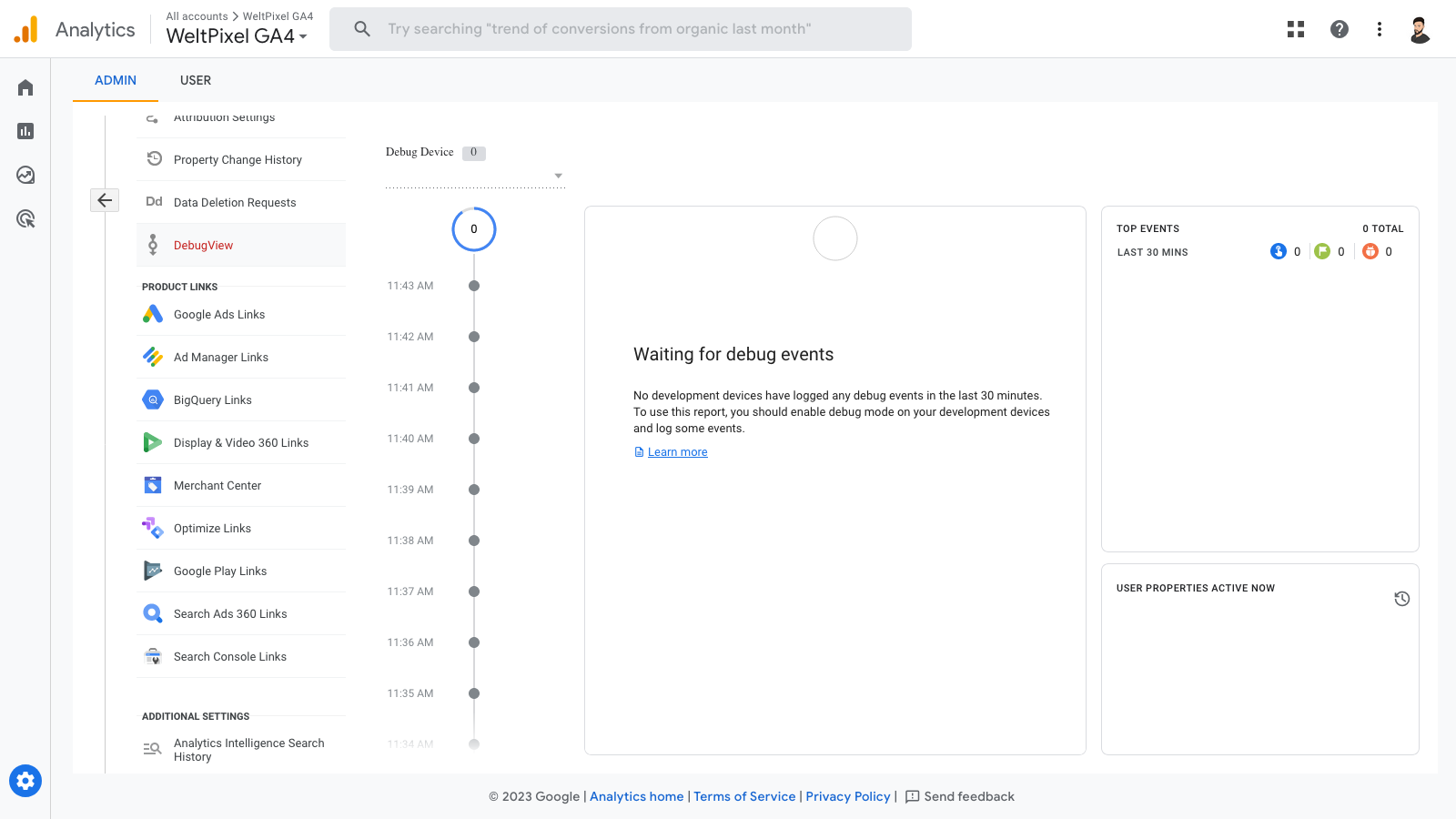The image size is (1456, 819).
Task: Click the green conversions flag icon
Action: click(x=1322, y=251)
